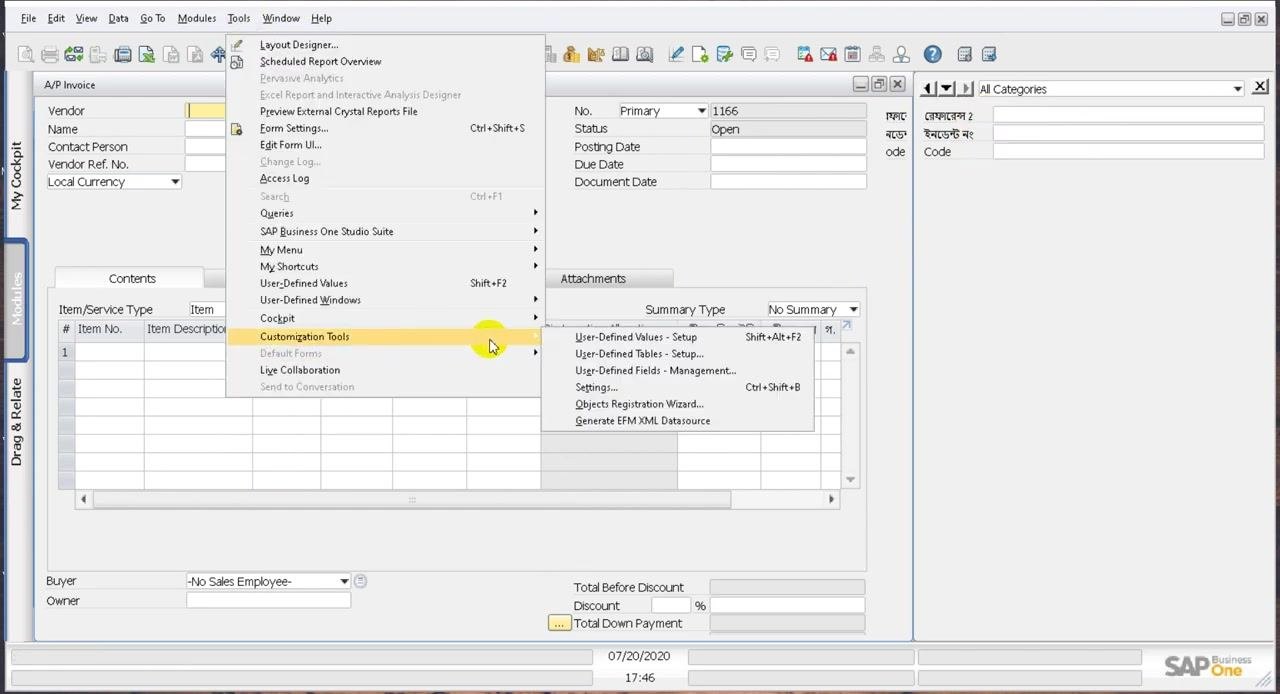Click the Posting Date input field
Screen dimensions: 1280x694
click(x=788, y=147)
